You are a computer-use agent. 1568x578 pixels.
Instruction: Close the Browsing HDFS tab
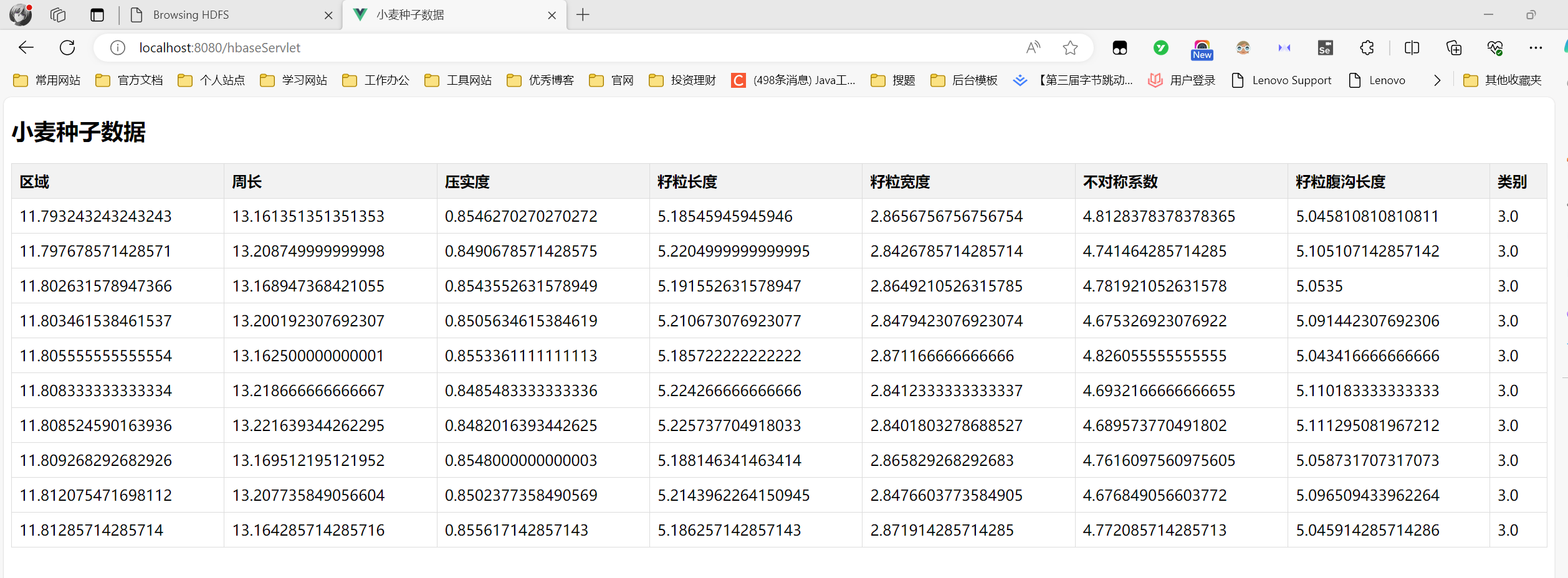(x=328, y=15)
